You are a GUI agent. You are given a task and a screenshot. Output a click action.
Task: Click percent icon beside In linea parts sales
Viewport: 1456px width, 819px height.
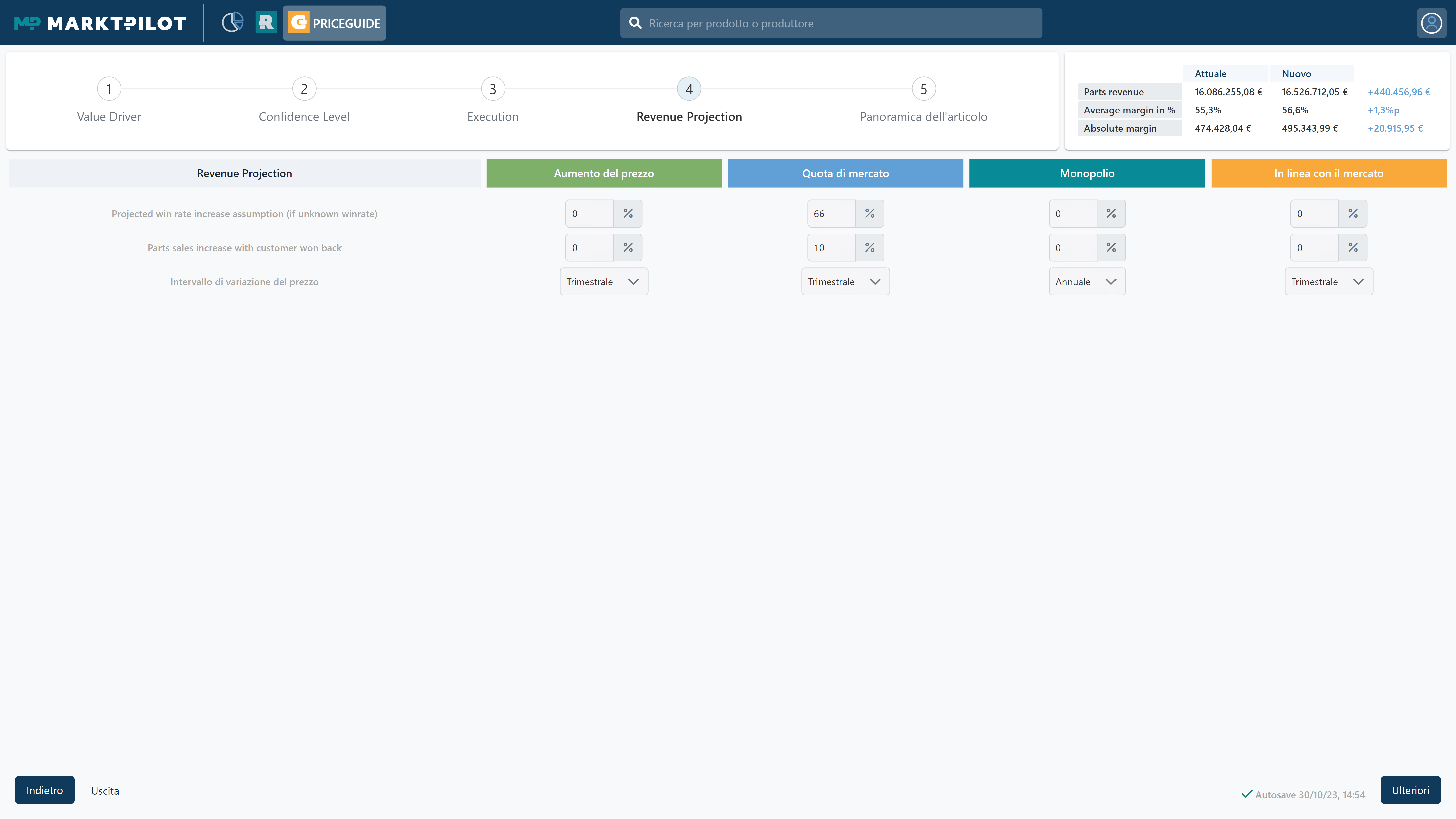click(1353, 247)
